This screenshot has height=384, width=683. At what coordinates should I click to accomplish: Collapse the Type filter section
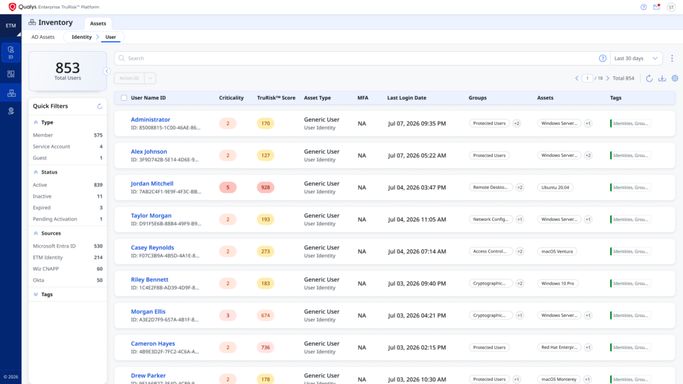pyautogui.click(x=36, y=122)
